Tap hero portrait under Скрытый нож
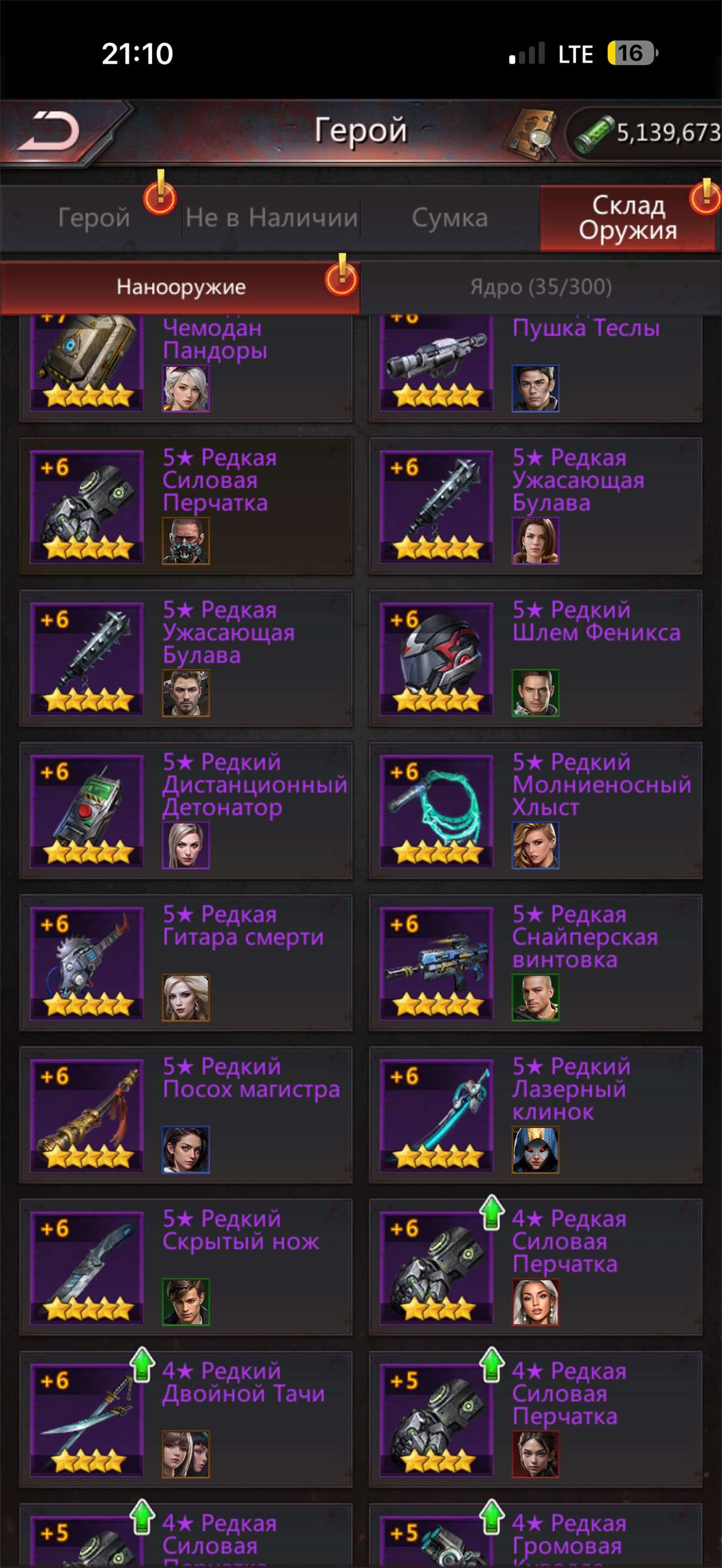The width and height of the screenshot is (722, 1568). 186,1302
